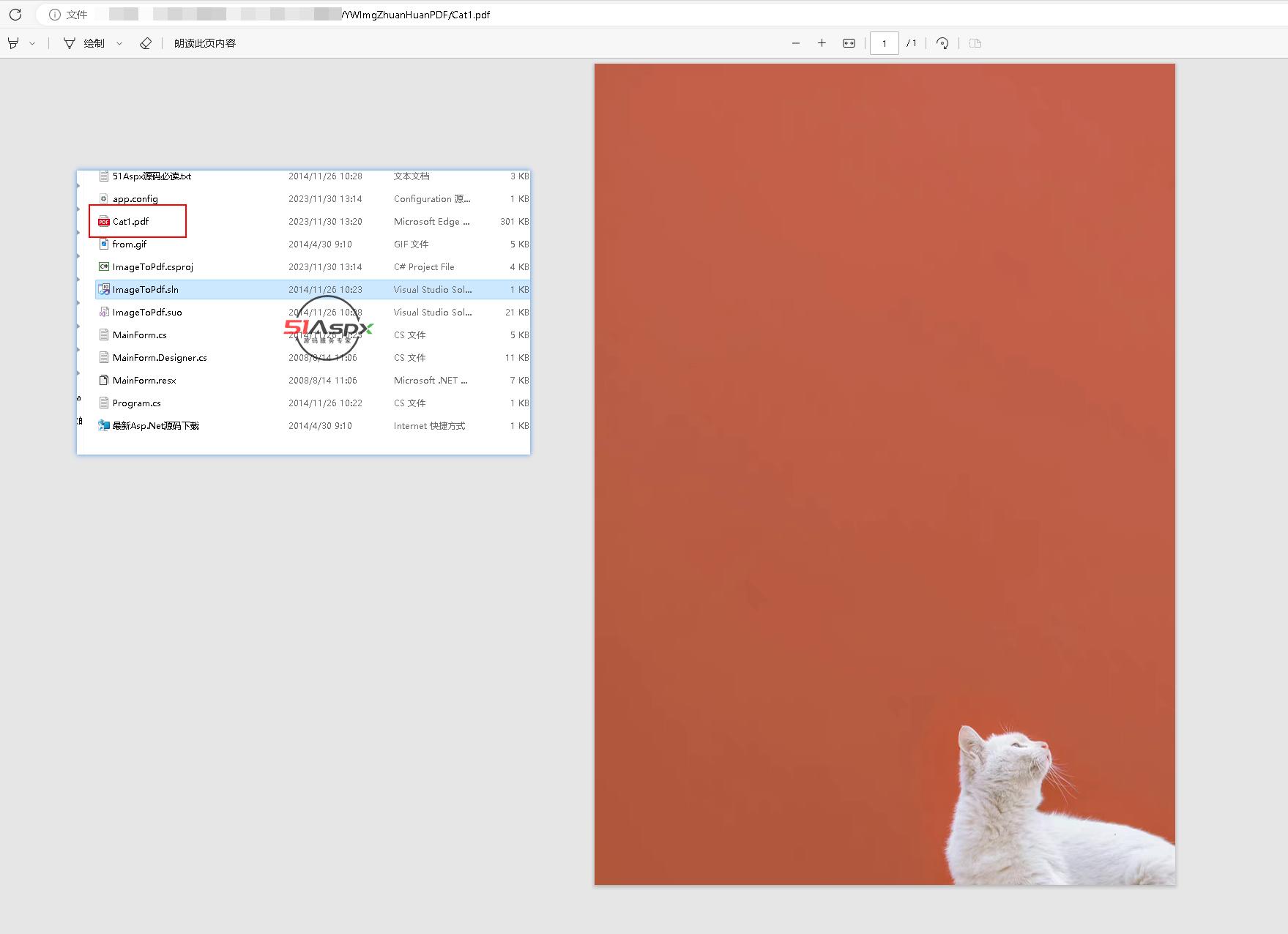The image size is (1288, 934).
Task: Activate the 绘制 draw tool
Action: pos(83,43)
